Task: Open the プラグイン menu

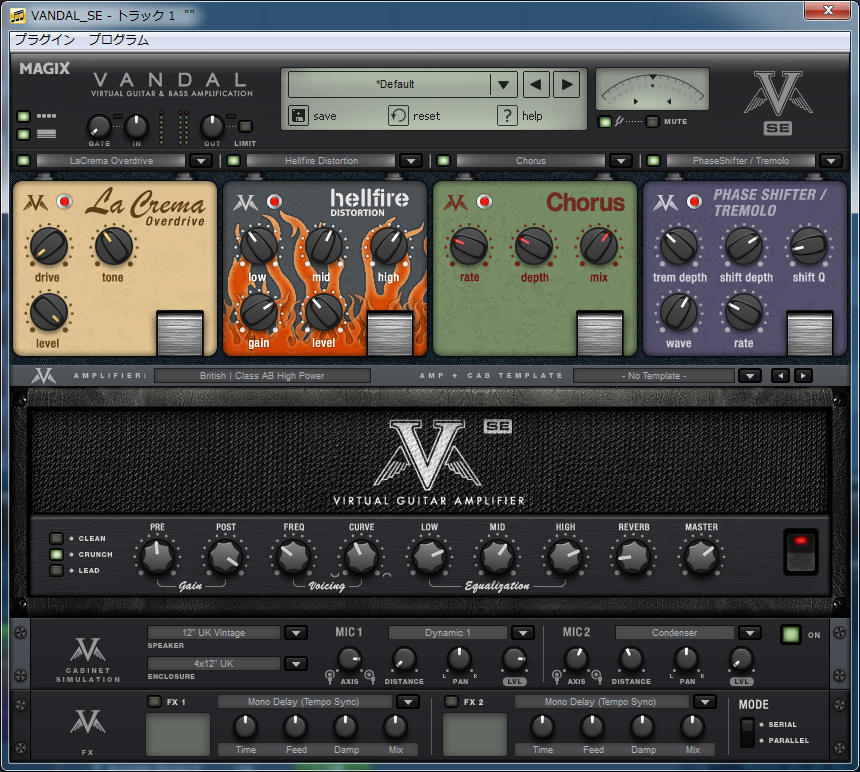Action: point(44,39)
